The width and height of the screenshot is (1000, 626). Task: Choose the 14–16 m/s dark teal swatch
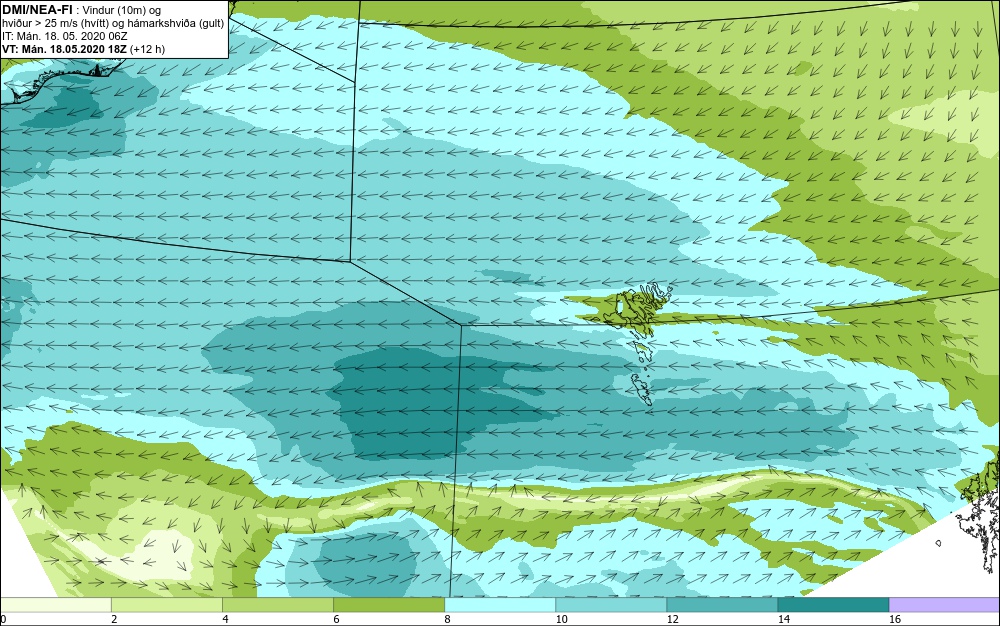(833, 604)
